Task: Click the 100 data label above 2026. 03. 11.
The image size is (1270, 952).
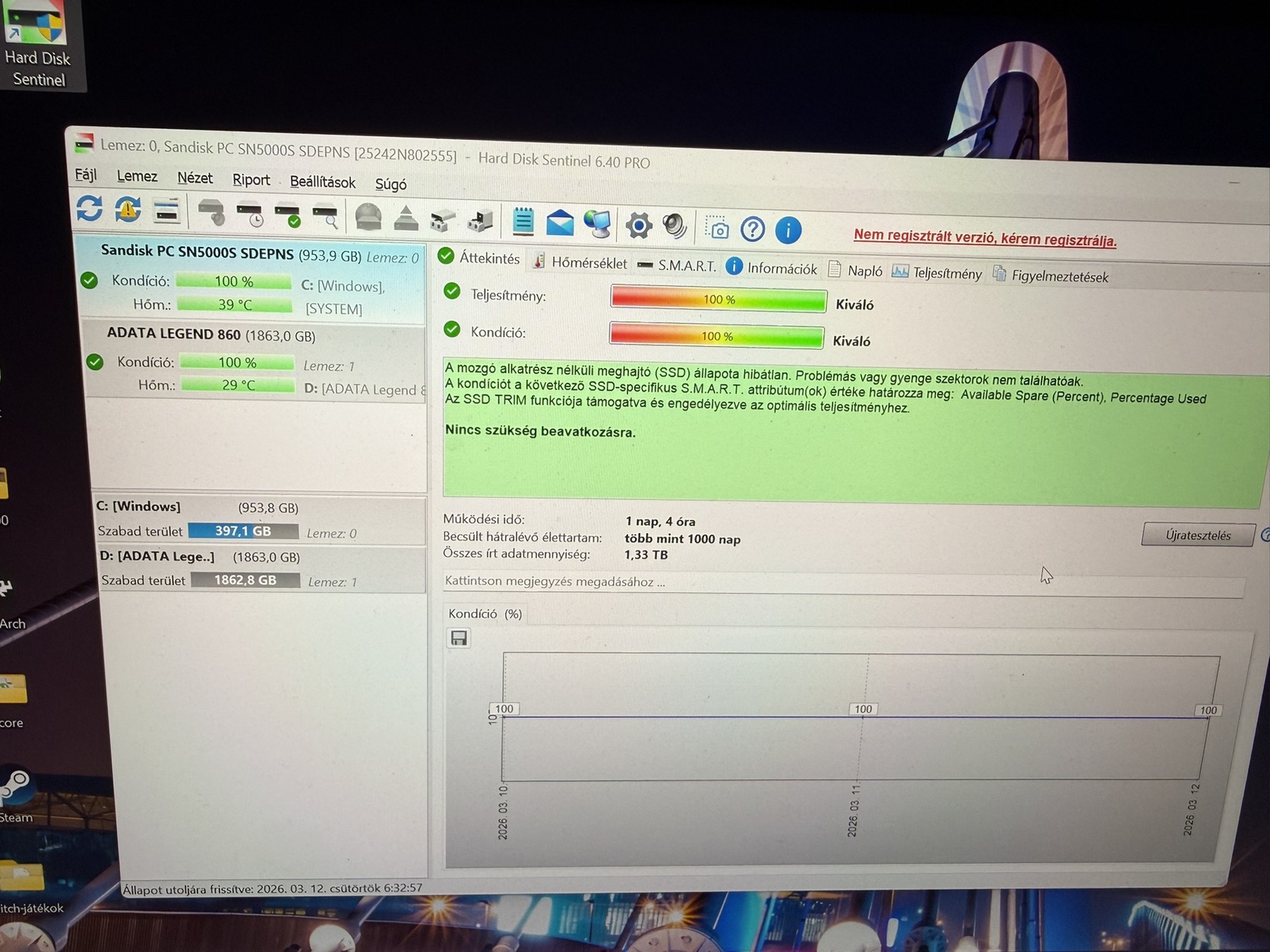Action: (864, 709)
